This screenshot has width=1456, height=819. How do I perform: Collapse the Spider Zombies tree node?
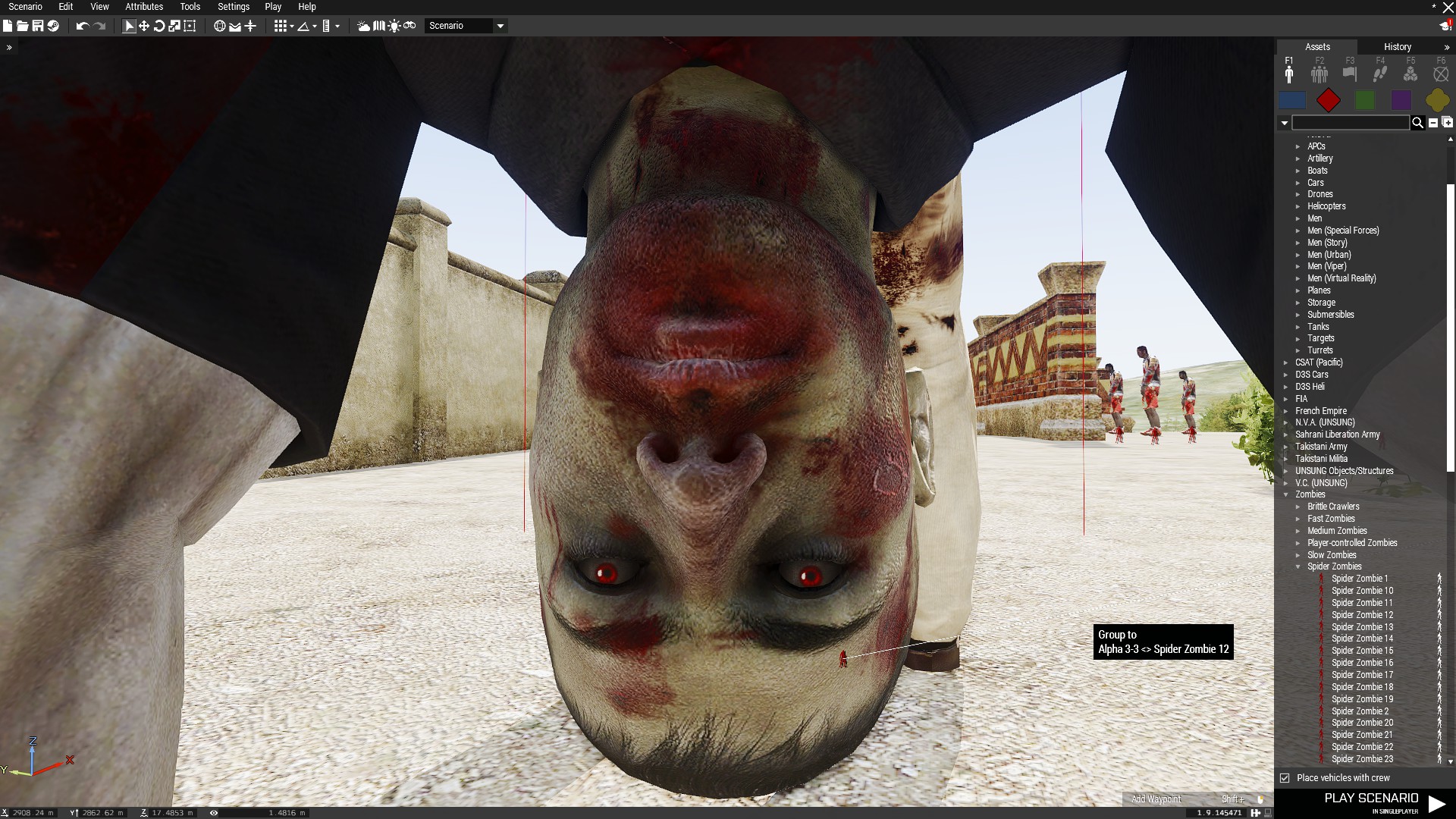(x=1298, y=566)
